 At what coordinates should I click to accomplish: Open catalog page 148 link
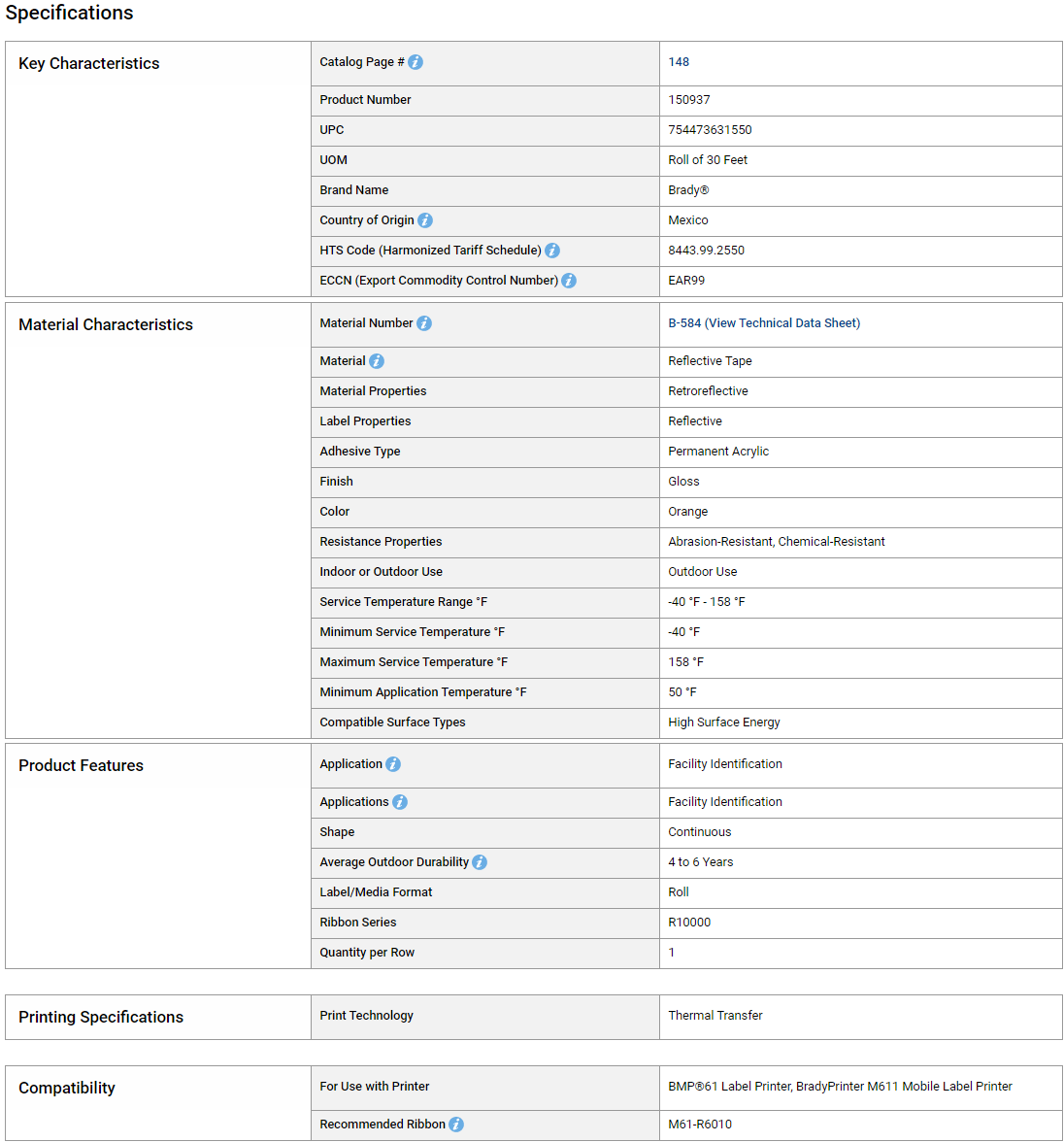679,62
